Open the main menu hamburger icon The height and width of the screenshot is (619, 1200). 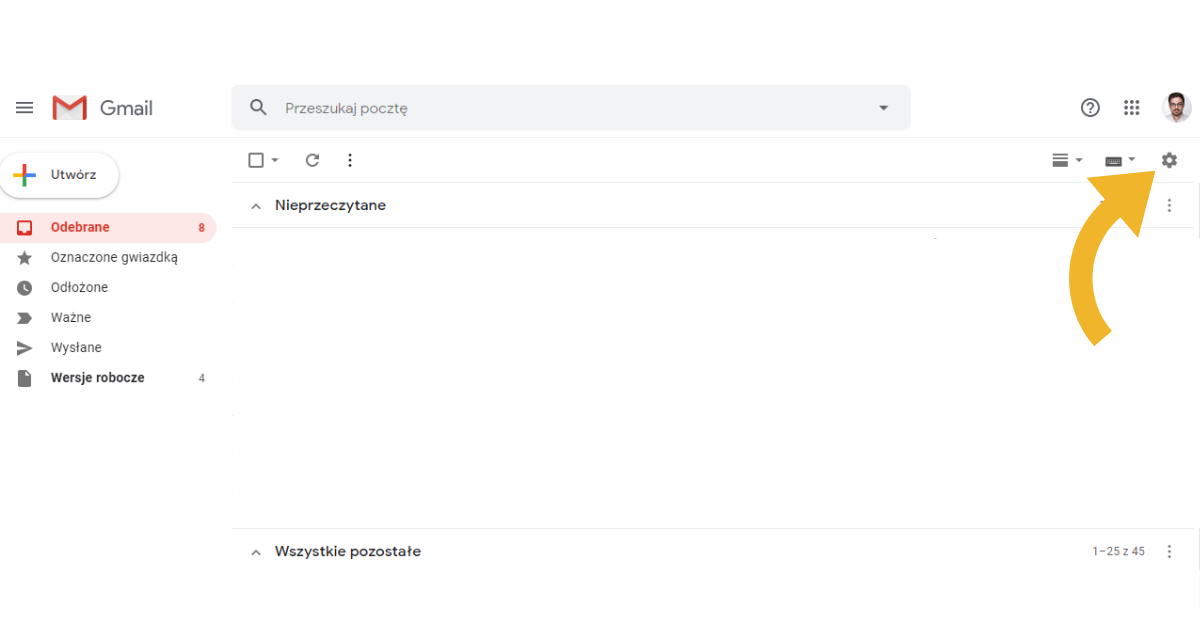(x=25, y=108)
